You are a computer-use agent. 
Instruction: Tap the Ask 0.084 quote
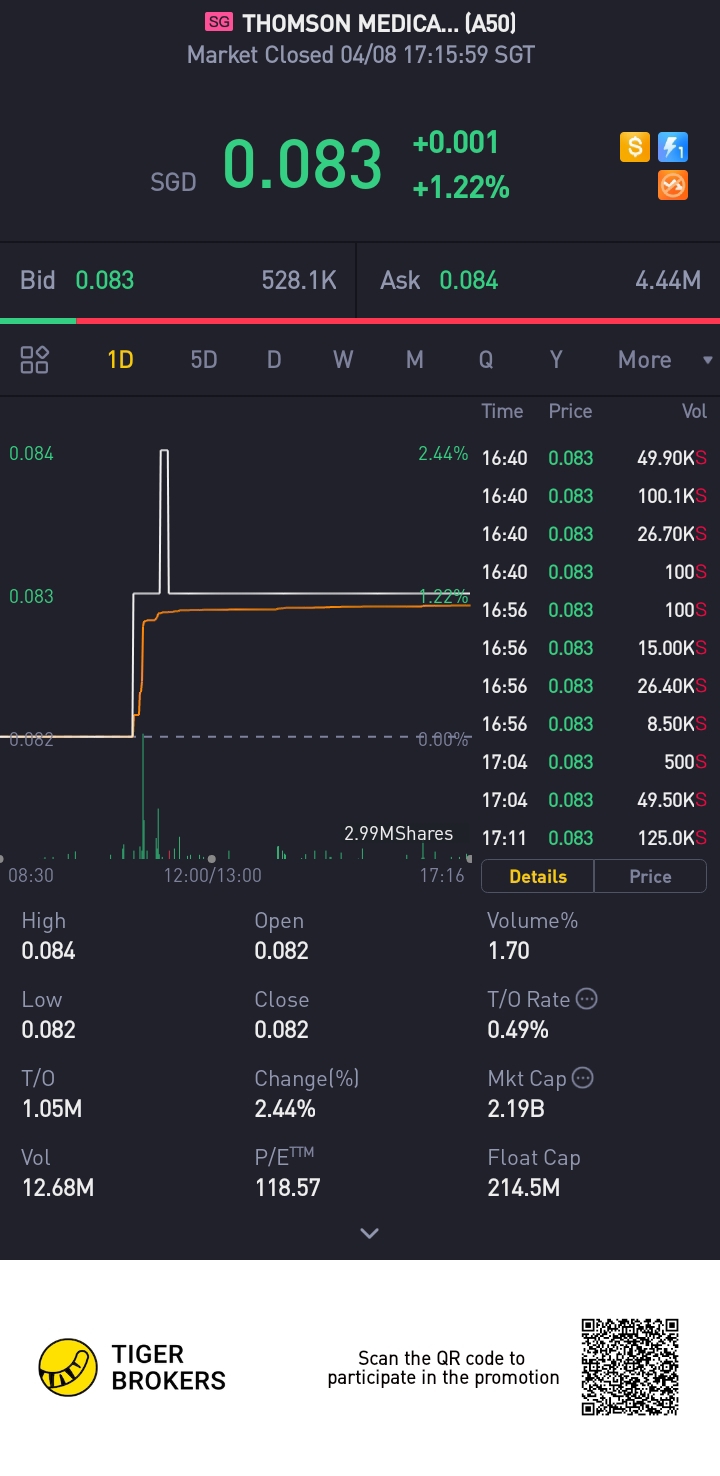click(x=540, y=280)
